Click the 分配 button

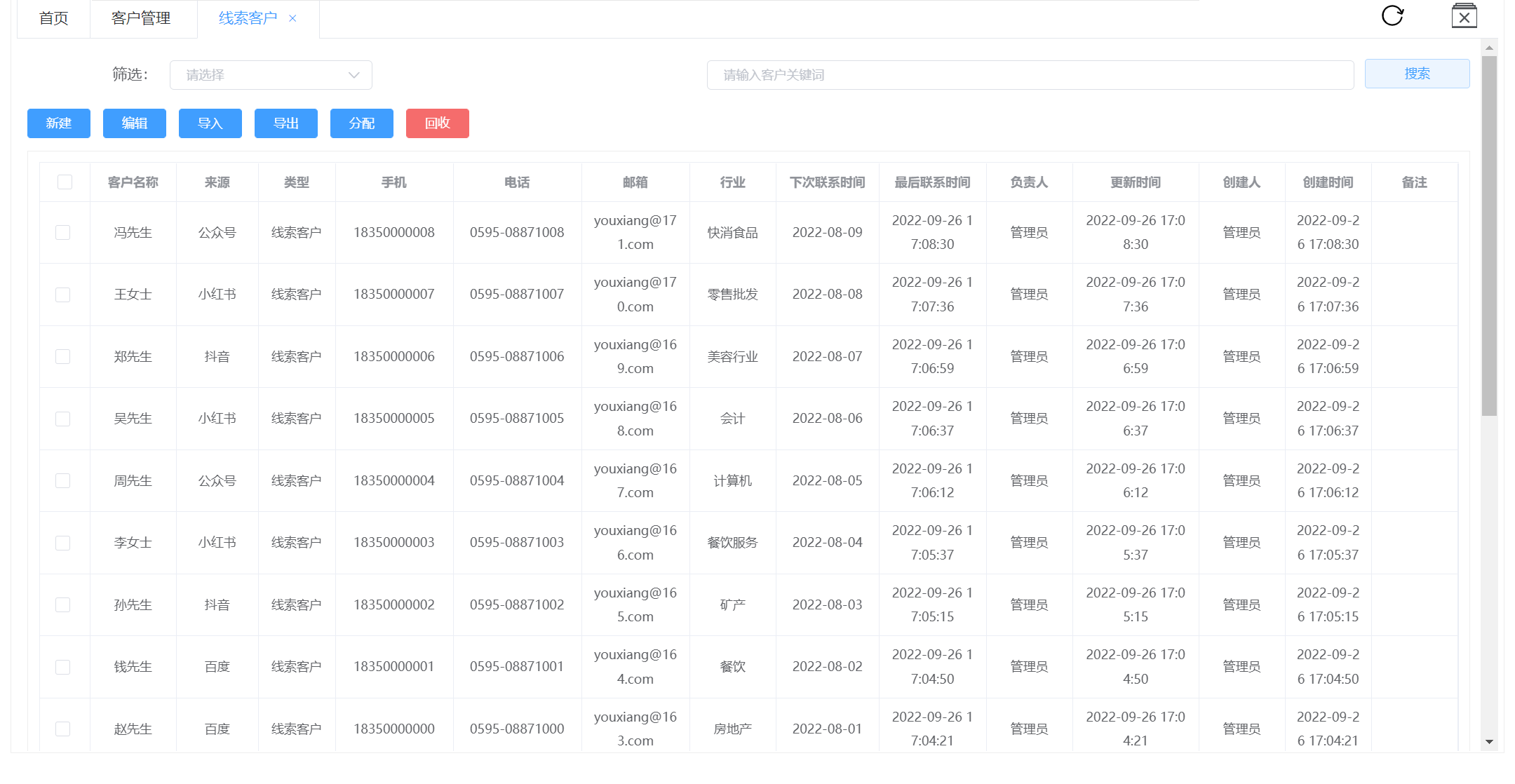pos(361,123)
